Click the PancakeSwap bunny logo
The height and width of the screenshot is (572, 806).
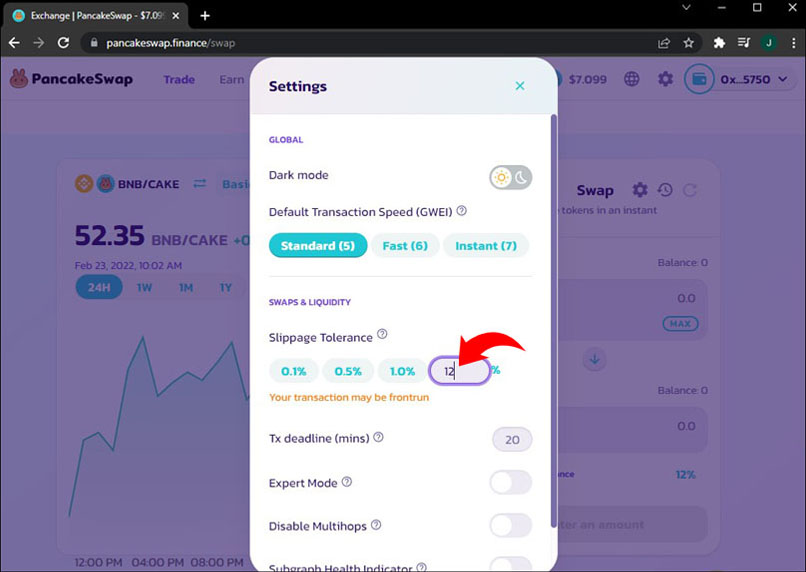pos(19,79)
